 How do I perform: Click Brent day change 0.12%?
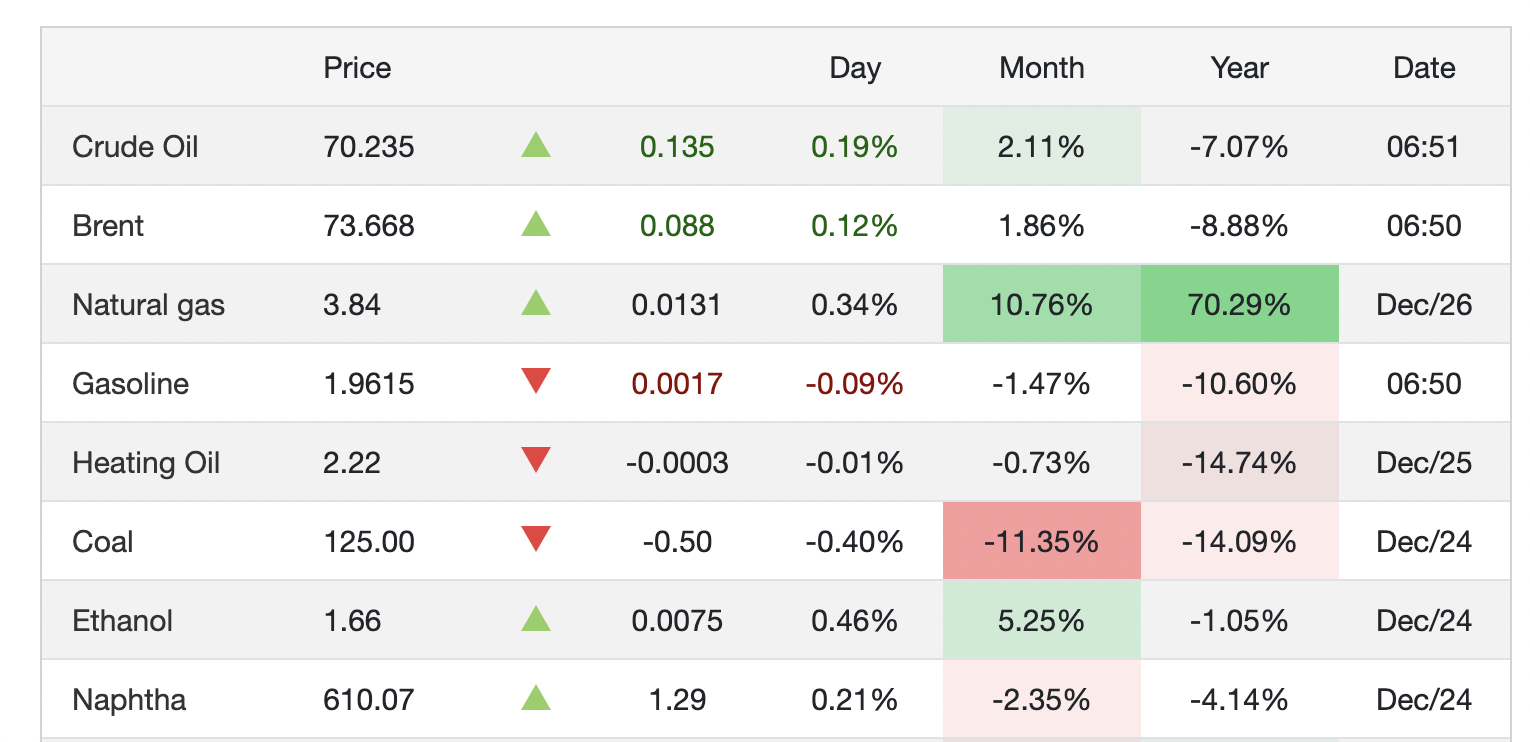(x=854, y=226)
